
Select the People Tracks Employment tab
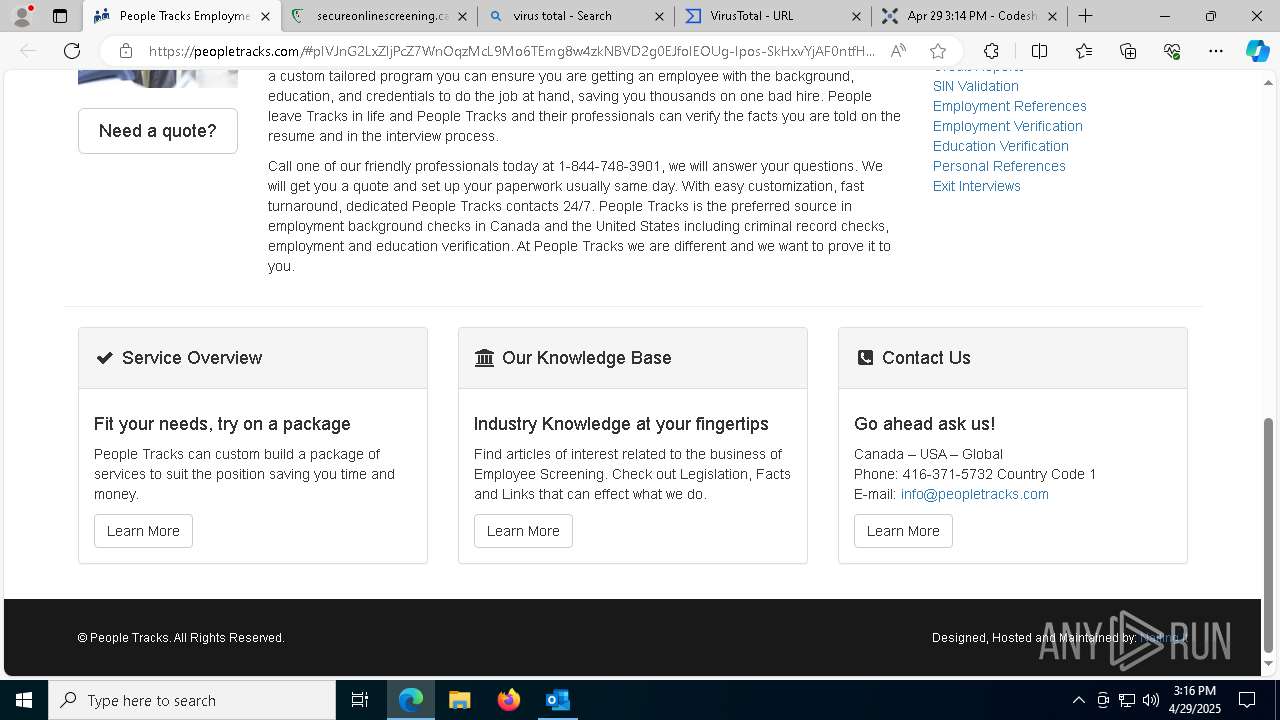[181, 16]
